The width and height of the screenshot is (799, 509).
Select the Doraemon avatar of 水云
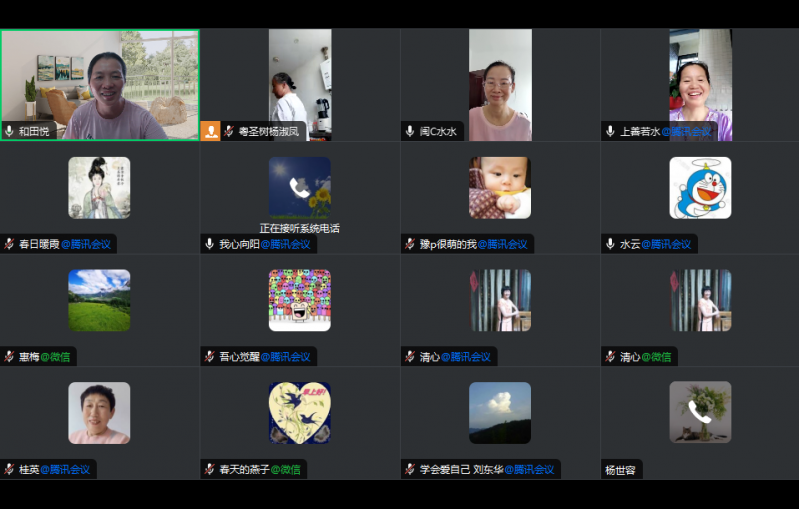(700, 187)
